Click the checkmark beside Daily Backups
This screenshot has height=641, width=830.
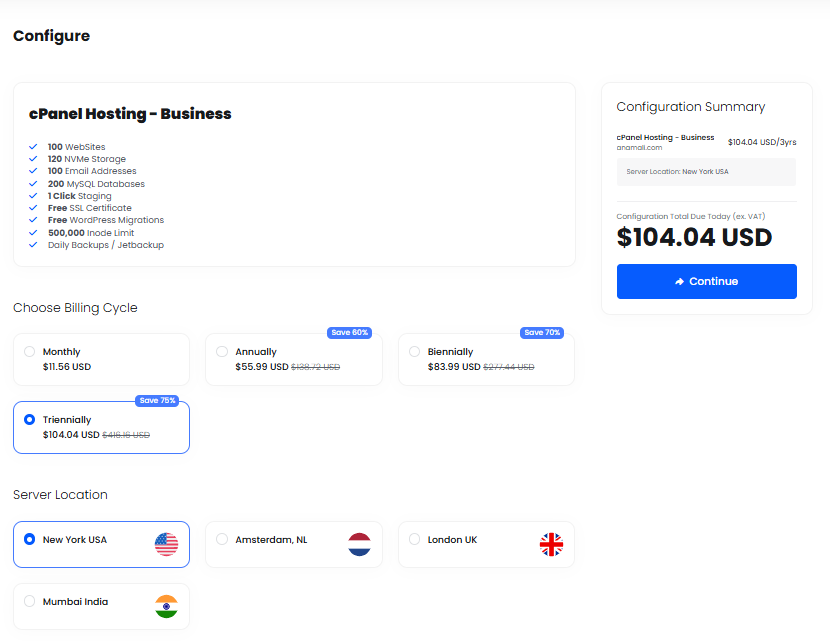tap(33, 245)
